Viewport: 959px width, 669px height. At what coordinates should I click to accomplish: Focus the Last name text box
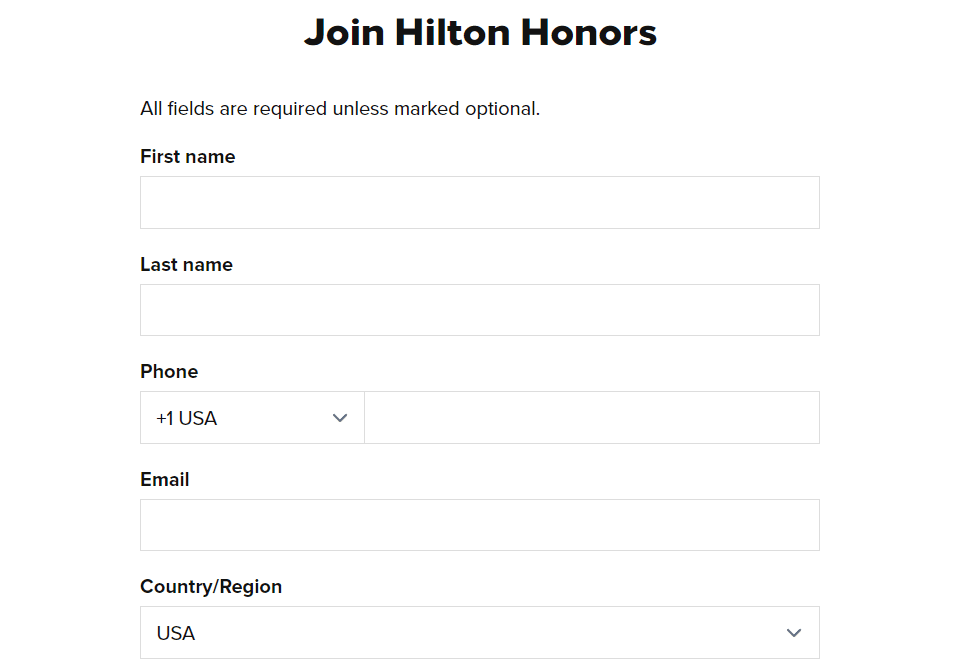click(480, 310)
